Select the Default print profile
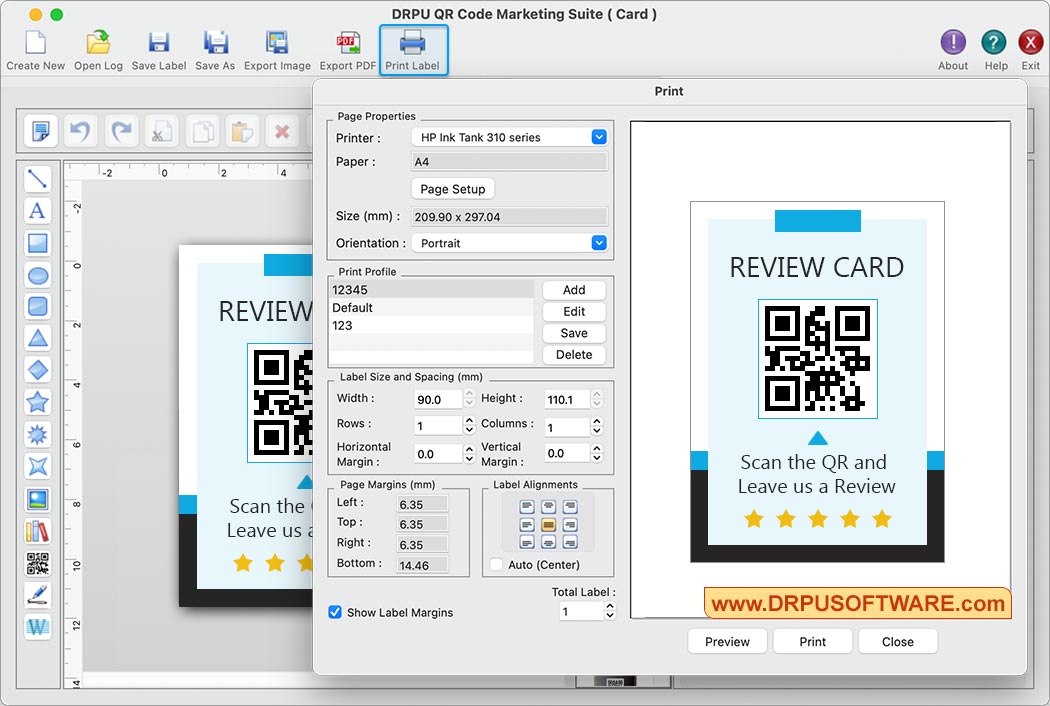 tap(430, 308)
